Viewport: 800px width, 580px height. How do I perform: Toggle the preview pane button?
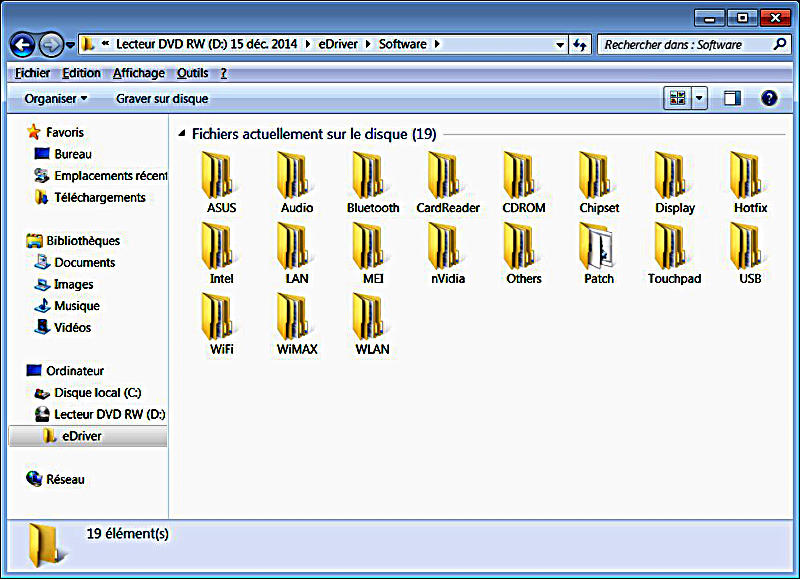[732, 98]
